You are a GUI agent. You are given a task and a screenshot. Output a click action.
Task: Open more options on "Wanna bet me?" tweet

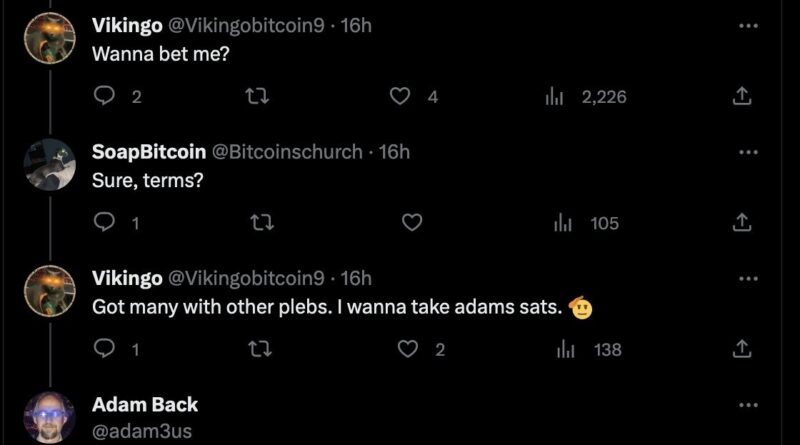[748, 25]
